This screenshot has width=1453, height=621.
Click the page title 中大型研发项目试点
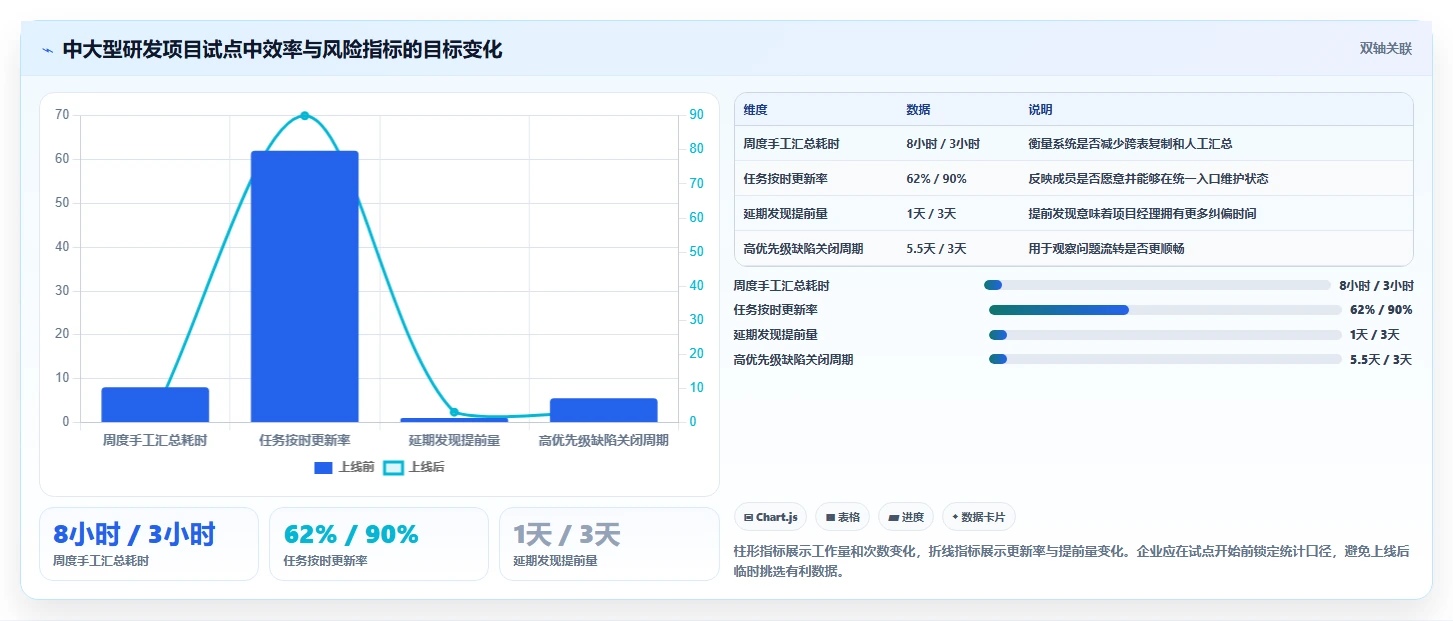tap(282, 50)
